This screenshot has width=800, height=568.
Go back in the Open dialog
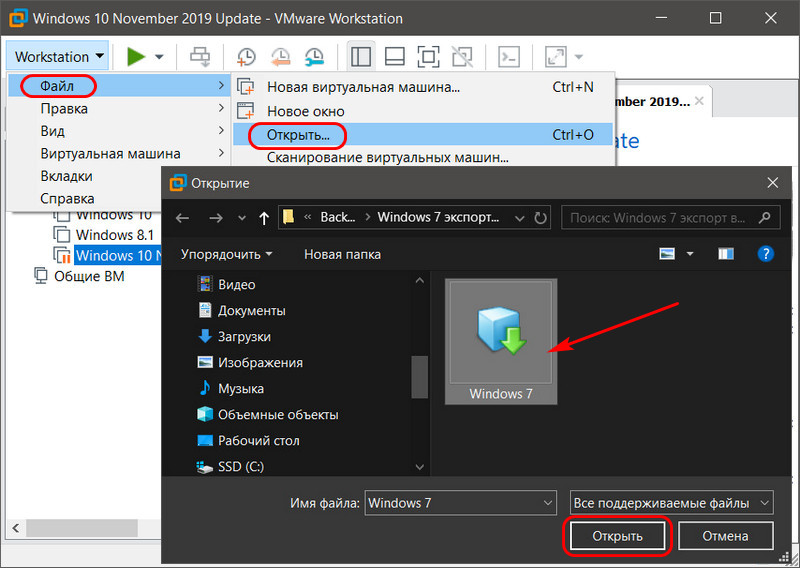(x=183, y=218)
